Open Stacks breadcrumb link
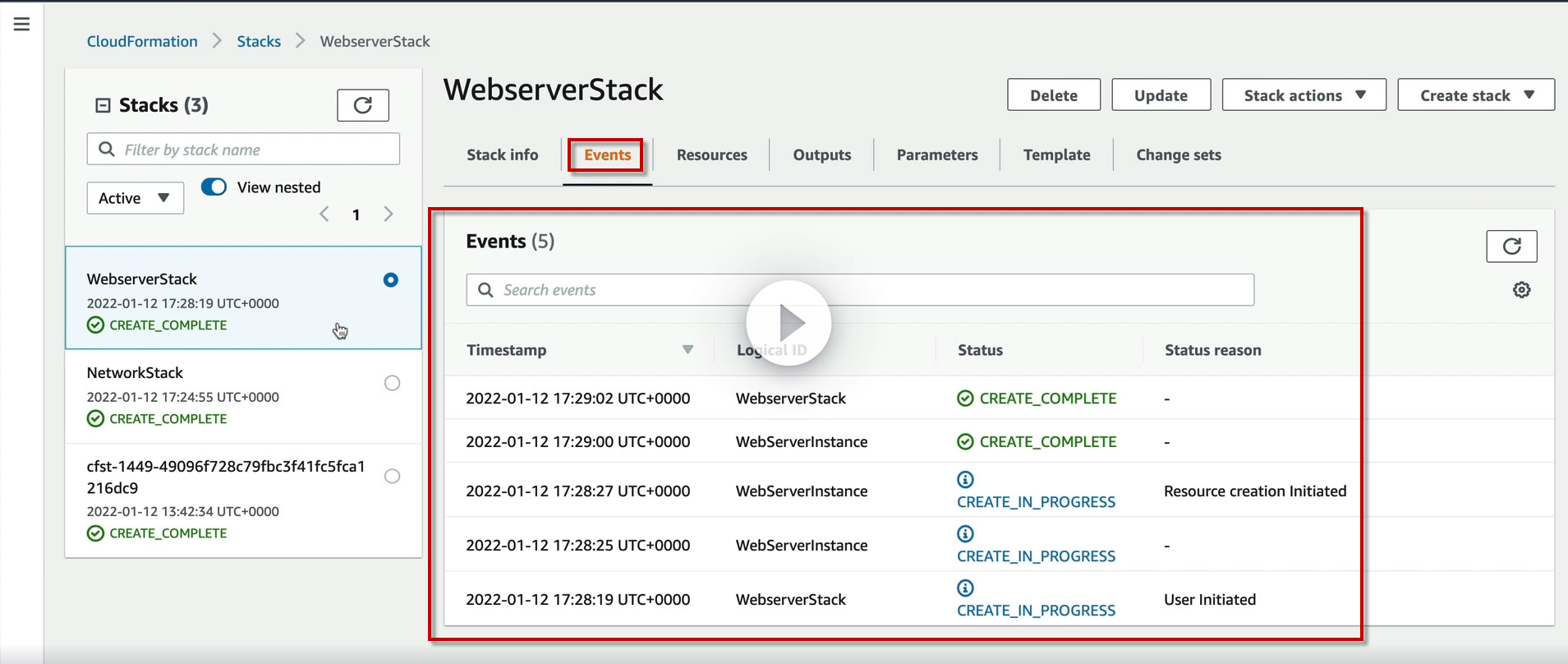The height and width of the screenshot is (664, 1568). (259, 41)
